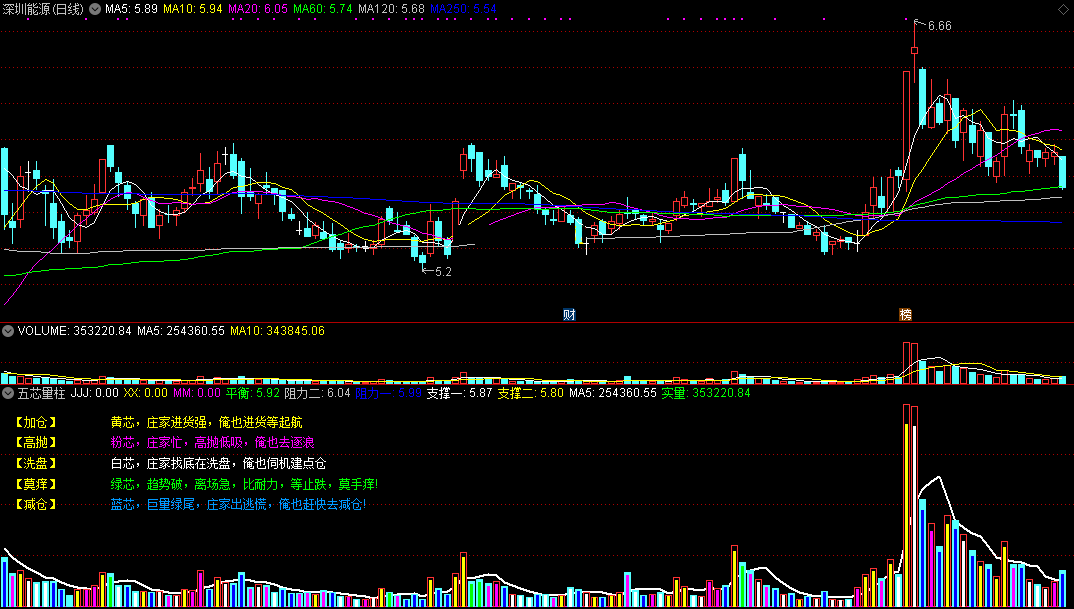
Task: Click the 【洗盘】 legend tag
Action: pos(35,464)
